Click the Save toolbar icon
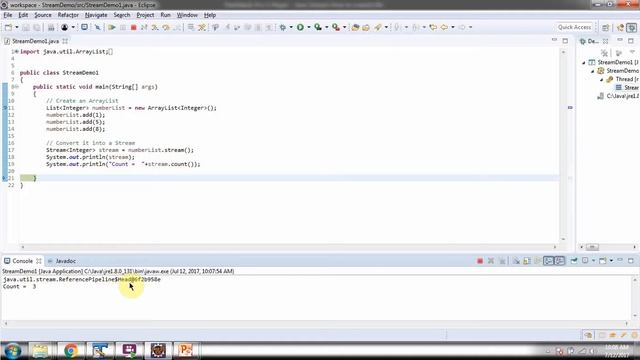The height and width of the screenshot is (360, 640). [x=26, y=27]
